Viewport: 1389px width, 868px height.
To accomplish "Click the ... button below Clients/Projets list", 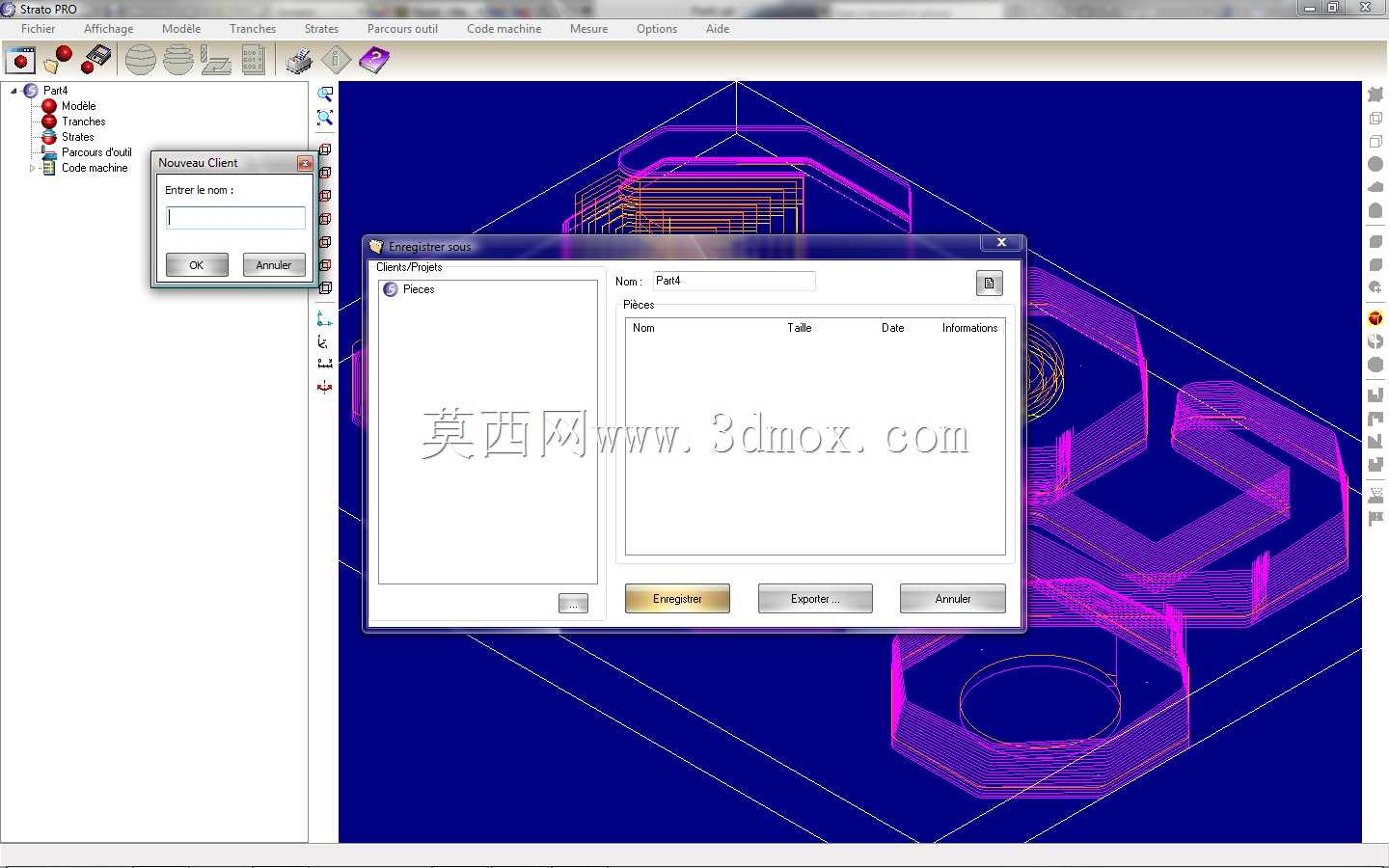I will [x=573, y=604].
